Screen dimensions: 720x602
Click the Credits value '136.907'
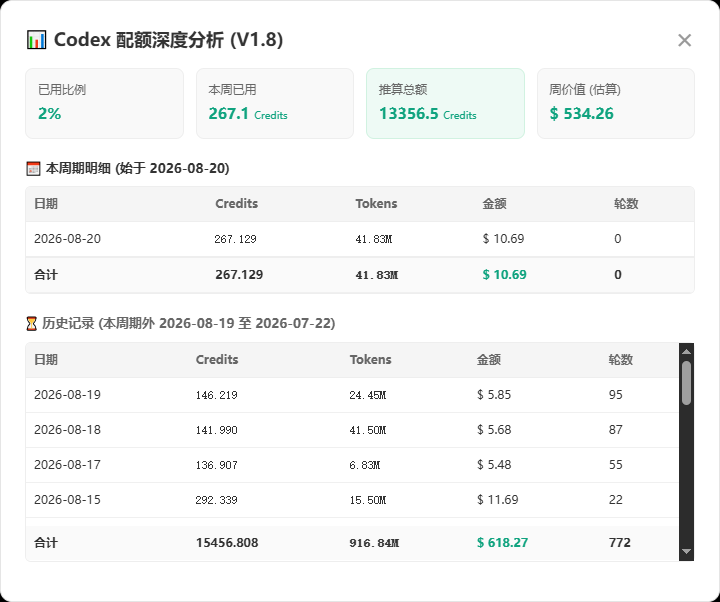(x=216, y=465)
